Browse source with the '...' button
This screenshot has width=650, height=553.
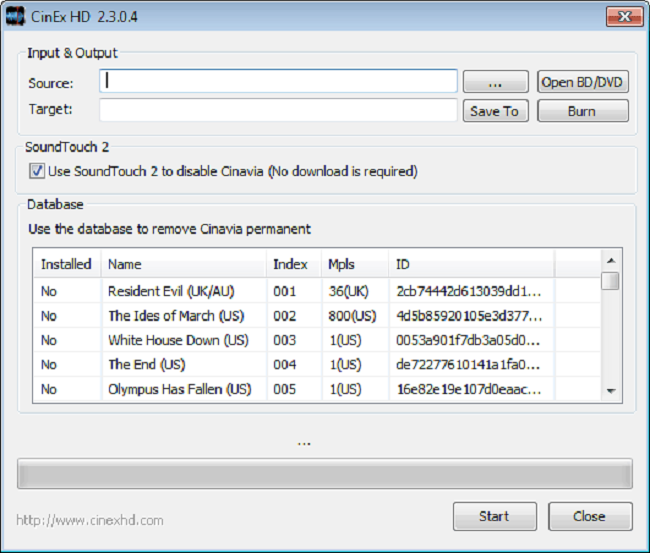coord(496,82)
